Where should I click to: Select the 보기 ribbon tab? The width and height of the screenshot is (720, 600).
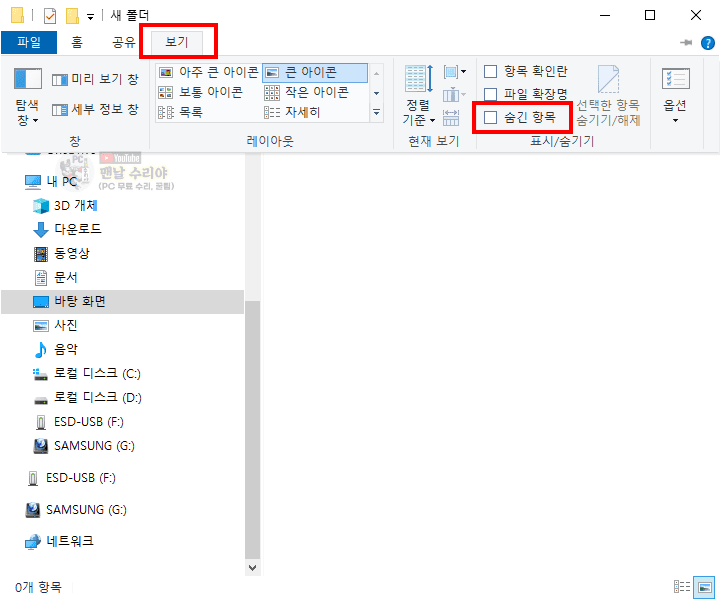pos(177,42)
